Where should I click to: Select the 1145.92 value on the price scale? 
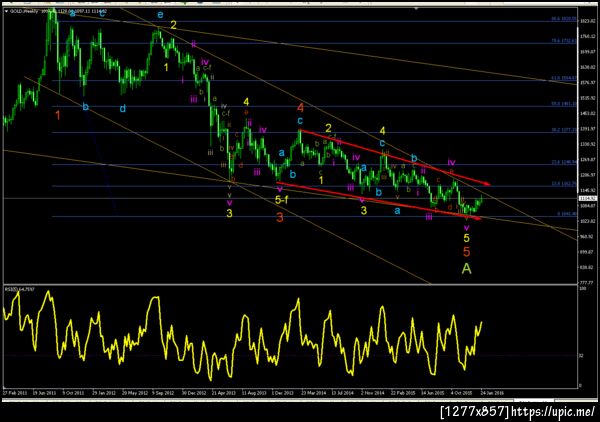tap(587, 190)
